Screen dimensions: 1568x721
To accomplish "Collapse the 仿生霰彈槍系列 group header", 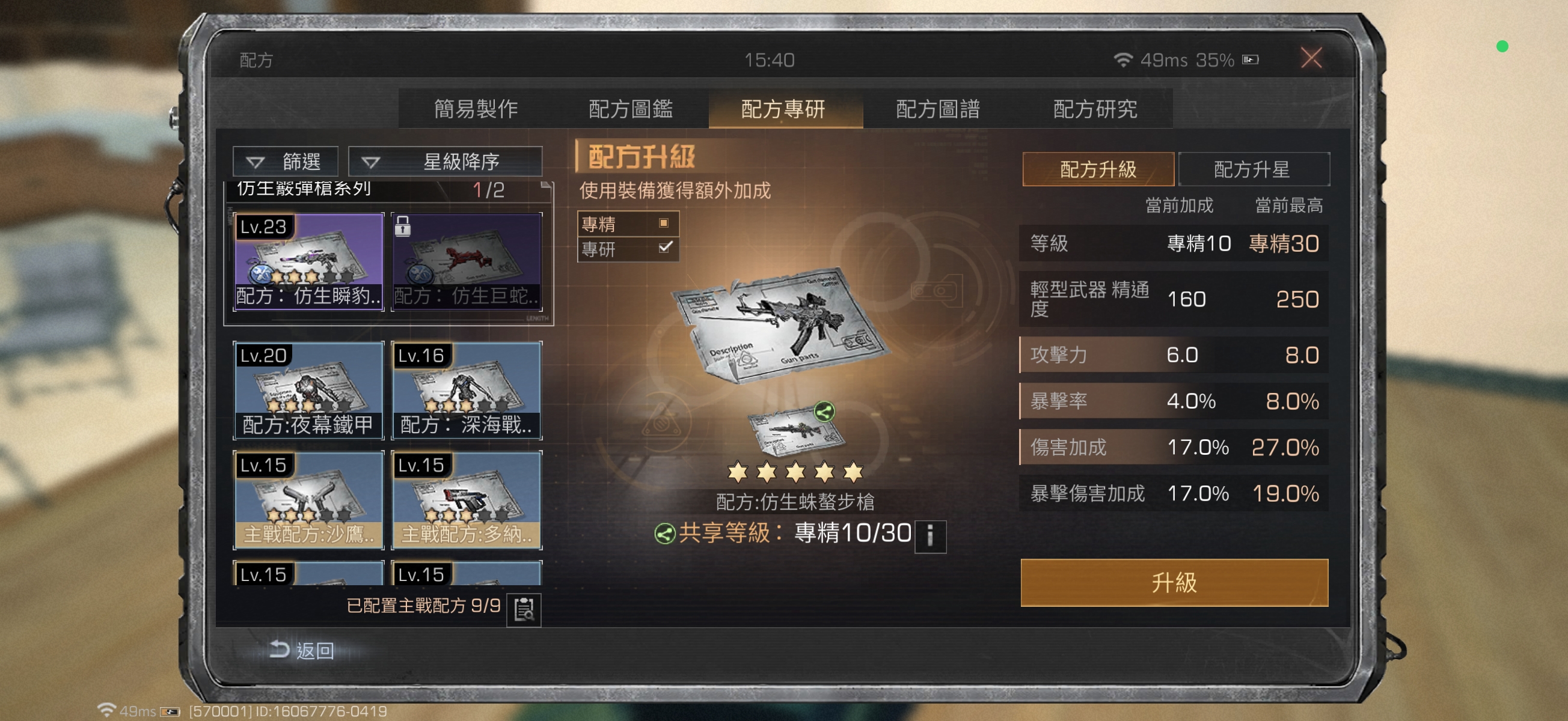I will 389,190.
